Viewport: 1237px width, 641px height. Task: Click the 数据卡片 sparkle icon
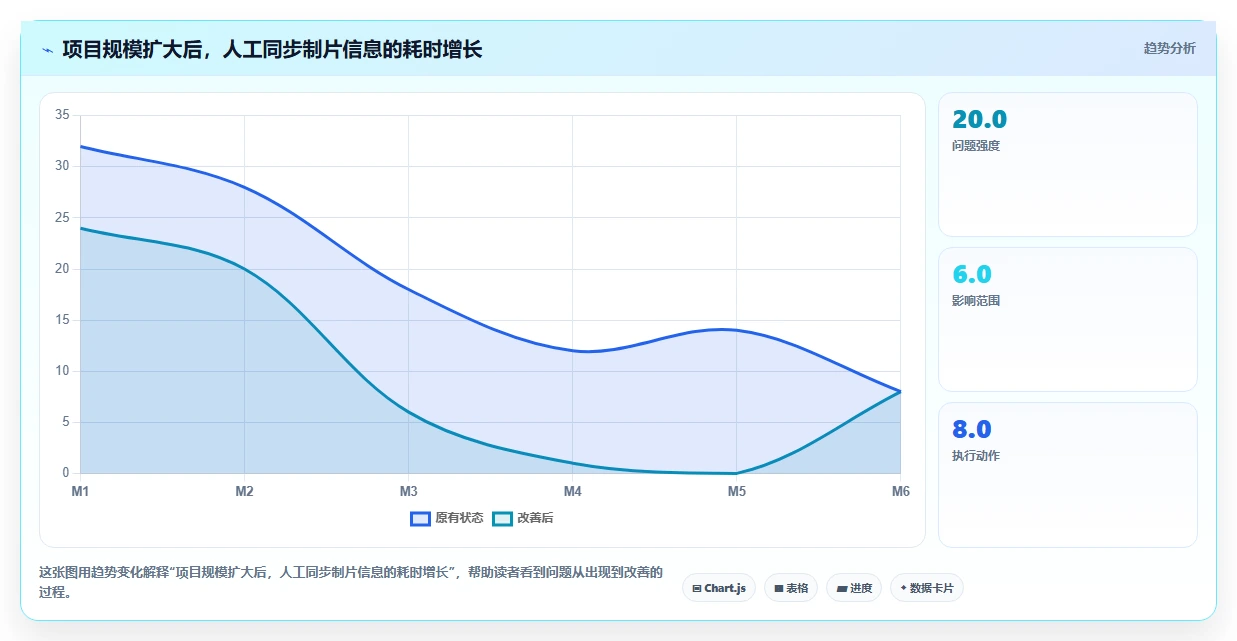[x=903, y=588]
